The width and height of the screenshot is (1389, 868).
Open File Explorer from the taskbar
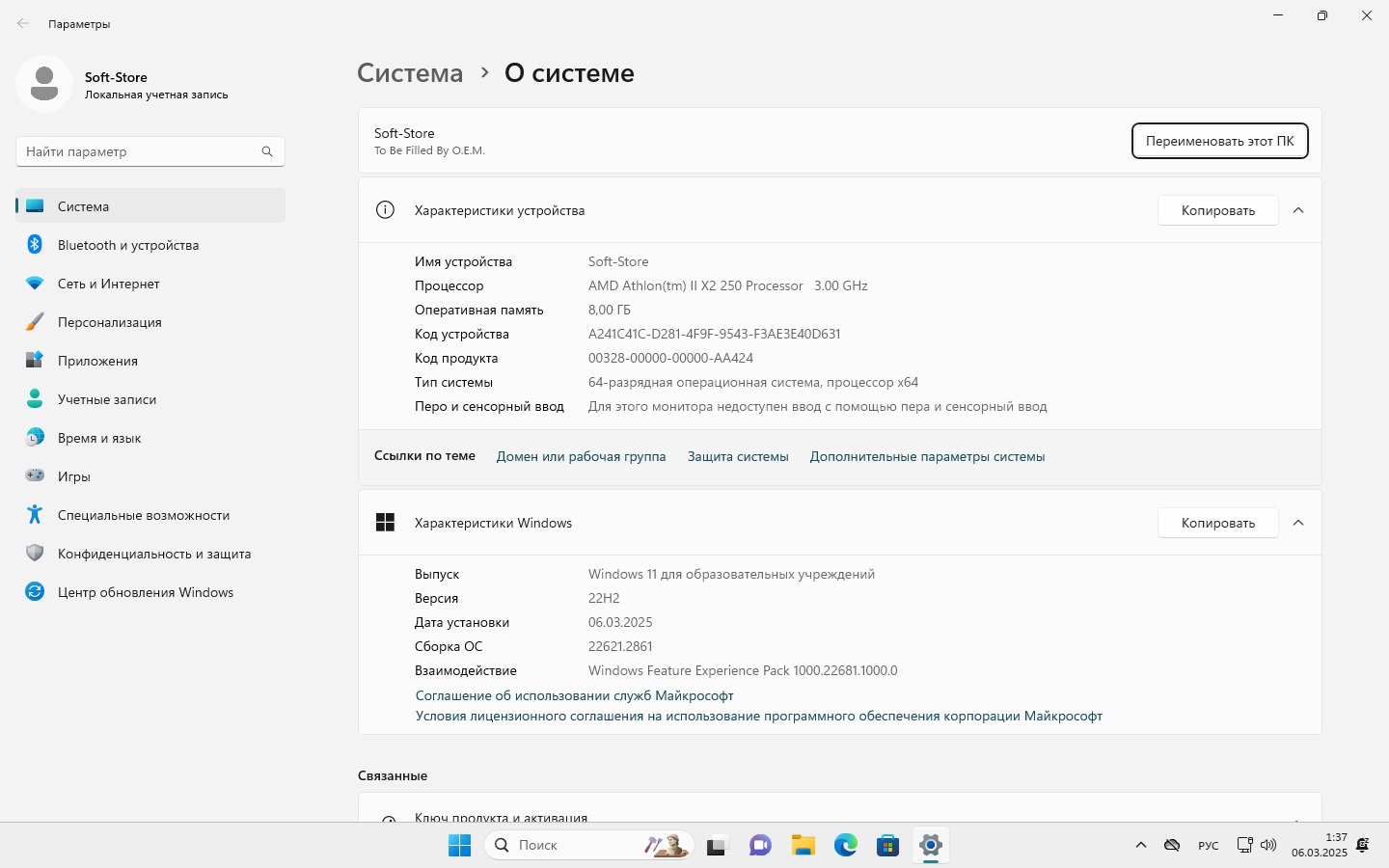[x=803, y=846]
